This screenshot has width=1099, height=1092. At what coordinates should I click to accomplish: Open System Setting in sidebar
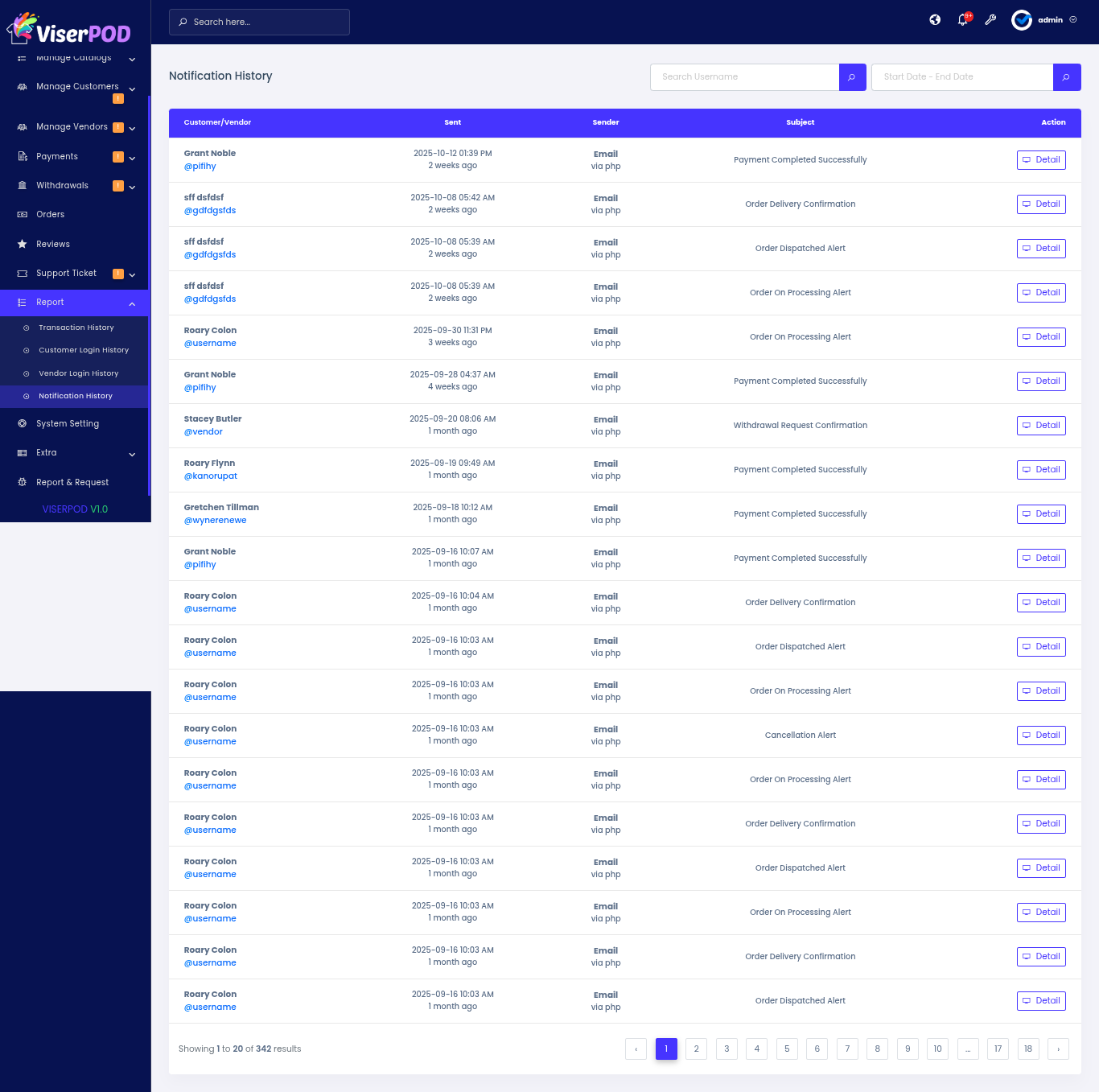(x=68, y=424)
